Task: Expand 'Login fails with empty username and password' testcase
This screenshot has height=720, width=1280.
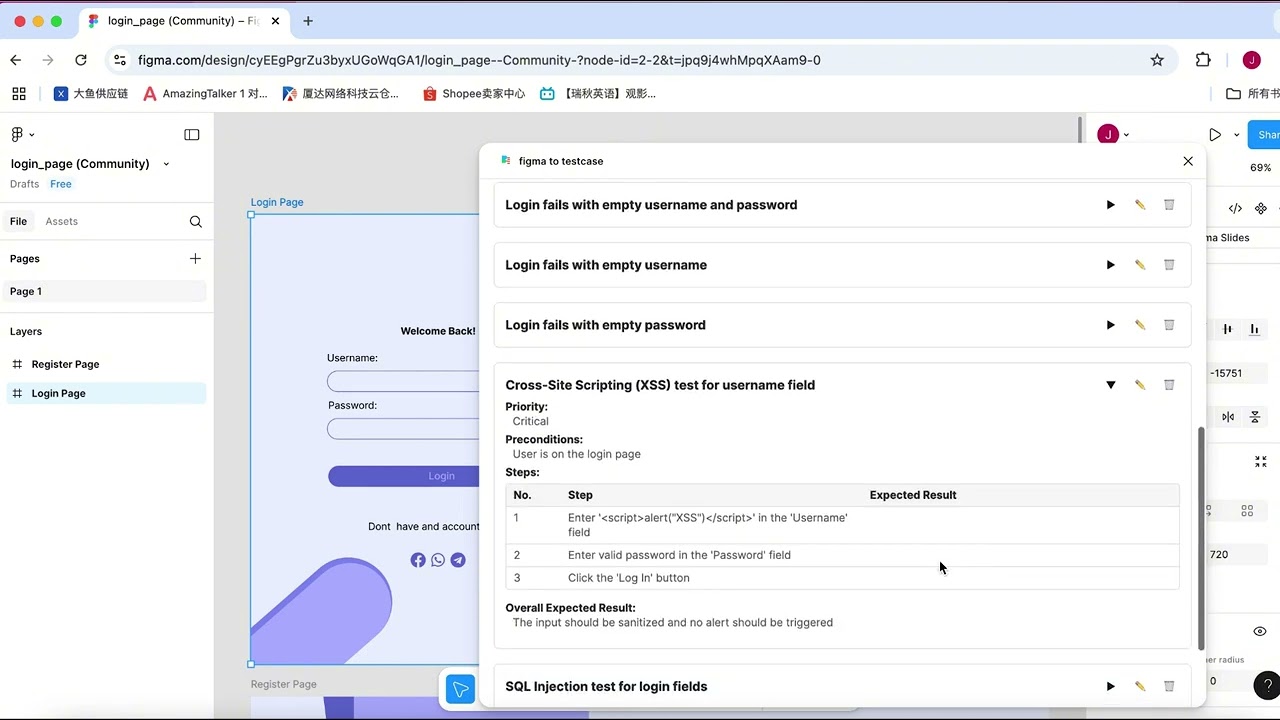Action: [1110, 205]
